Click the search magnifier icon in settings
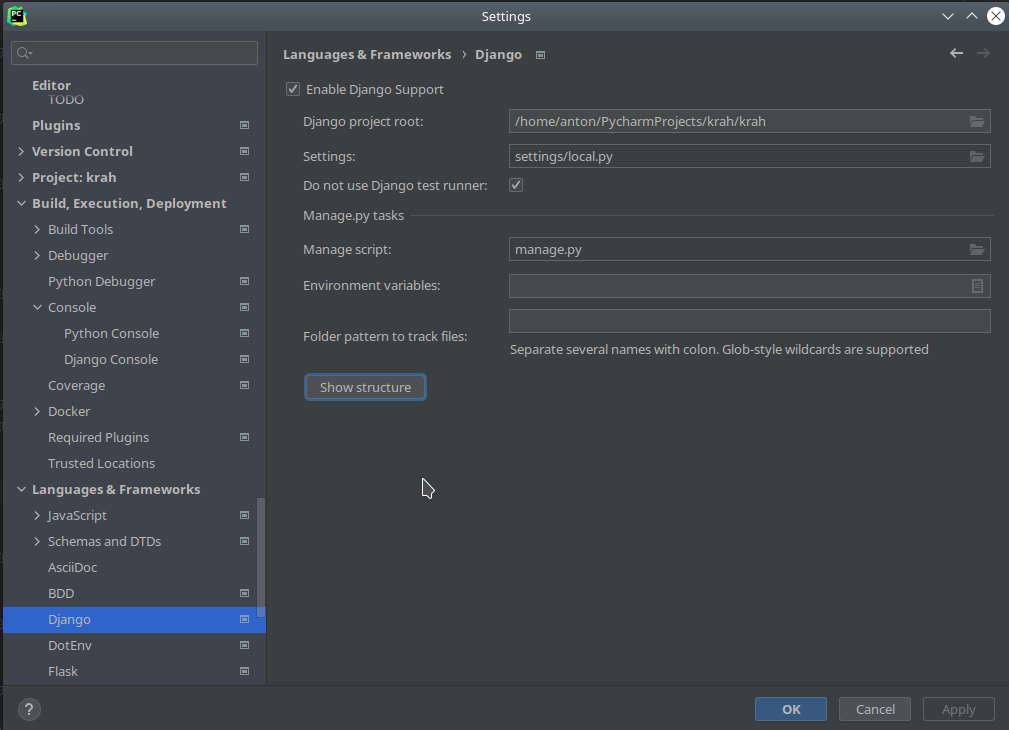Screen dimensions: 1009x730 click(23, 53)
